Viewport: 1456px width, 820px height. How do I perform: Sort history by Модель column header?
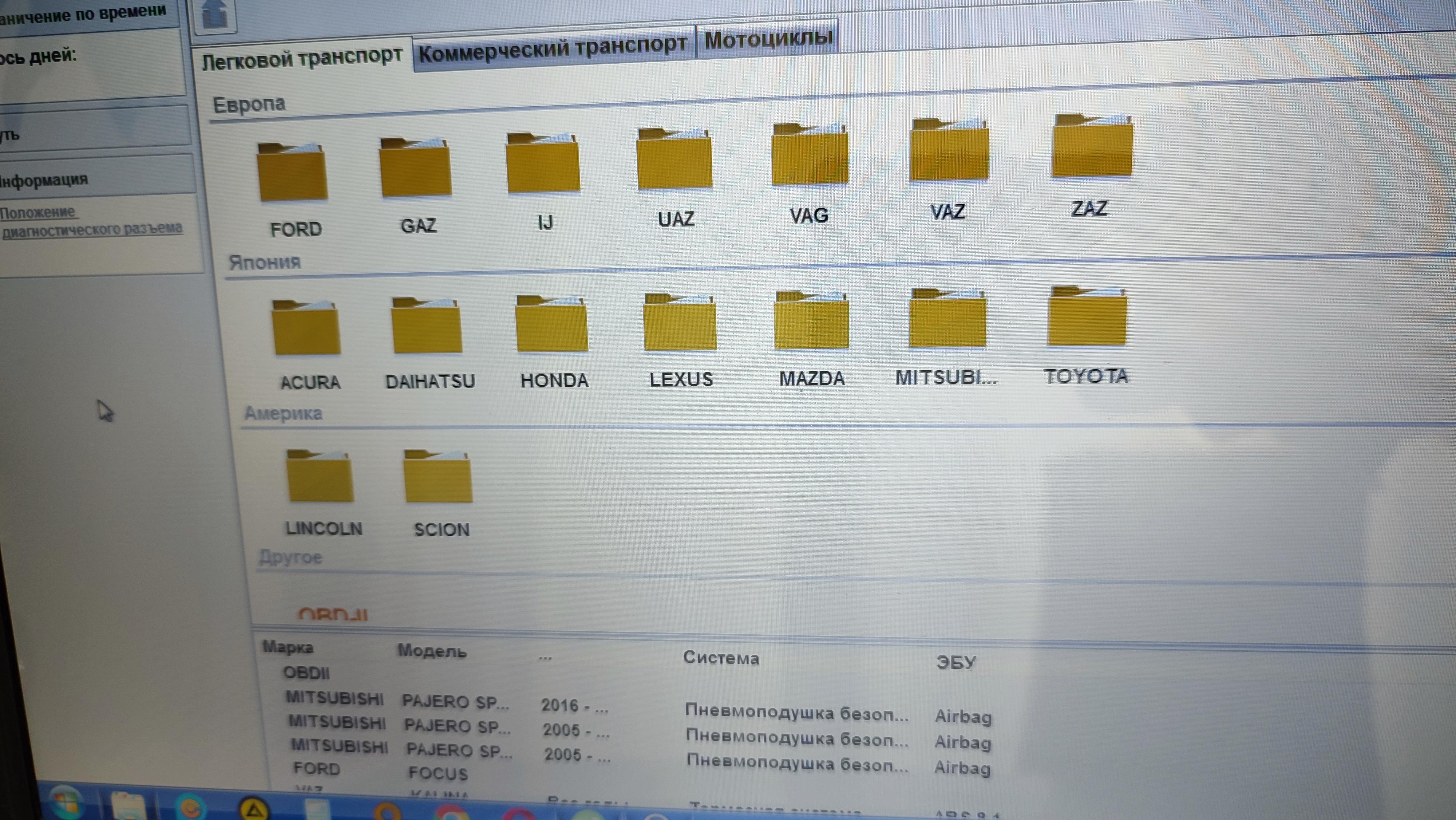coord(432,651)
